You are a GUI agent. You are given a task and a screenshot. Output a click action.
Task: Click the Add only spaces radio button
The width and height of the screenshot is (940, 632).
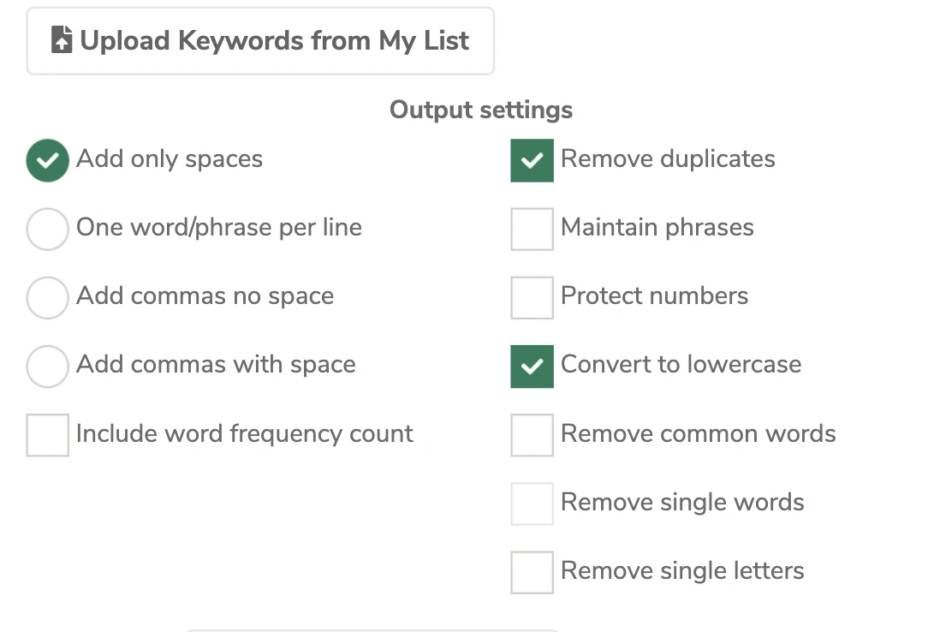tap(47, 160)
